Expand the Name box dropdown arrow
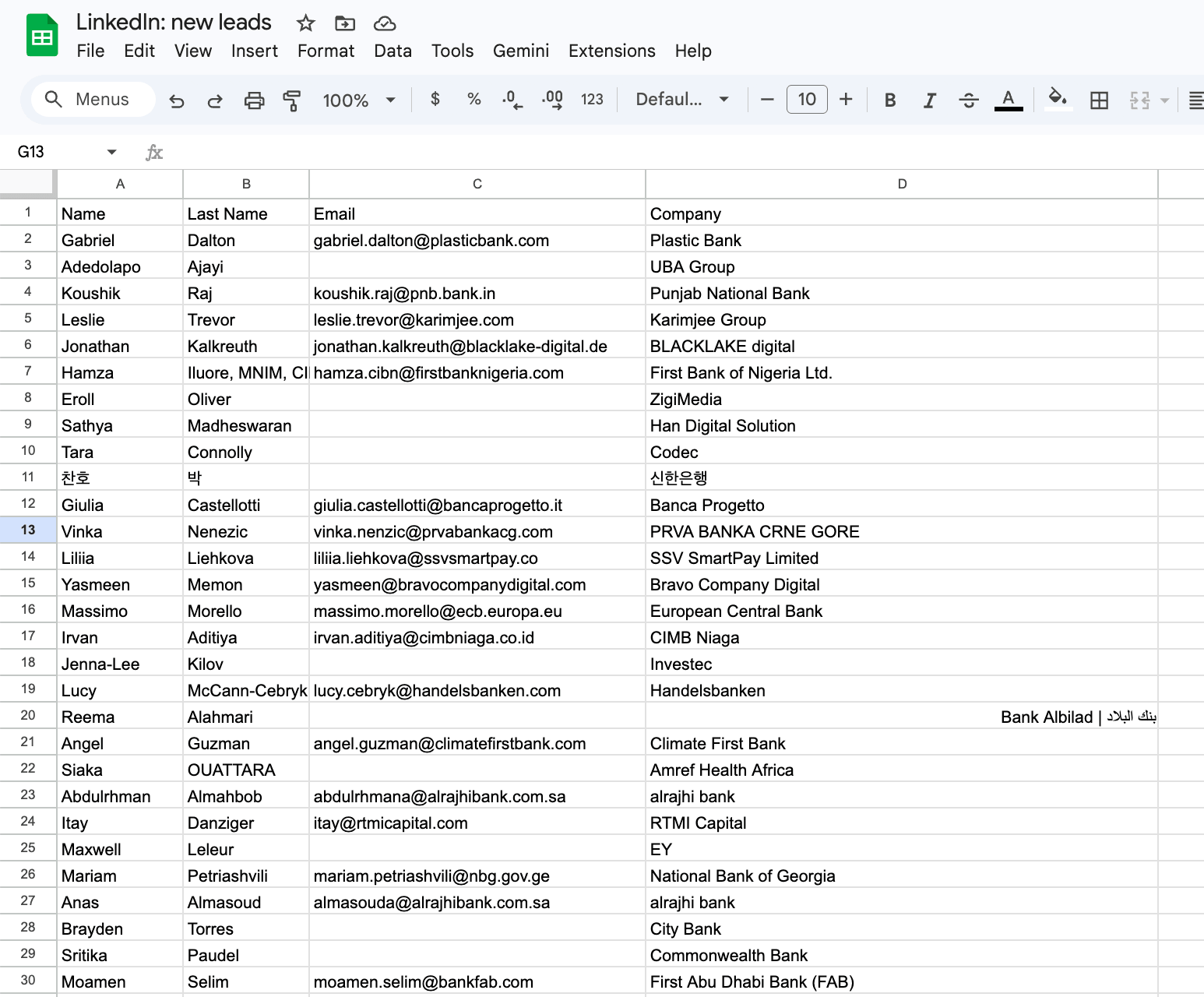This screenshot has width=1204, height=997. (111, 152)
